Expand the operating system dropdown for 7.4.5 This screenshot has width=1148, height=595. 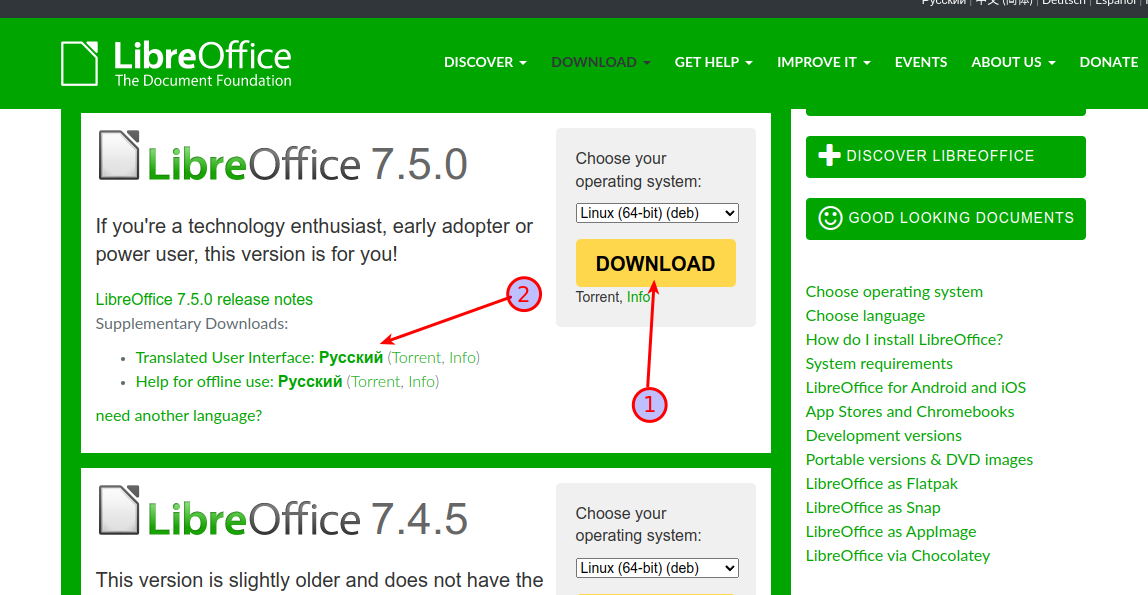tap(657, 568)
